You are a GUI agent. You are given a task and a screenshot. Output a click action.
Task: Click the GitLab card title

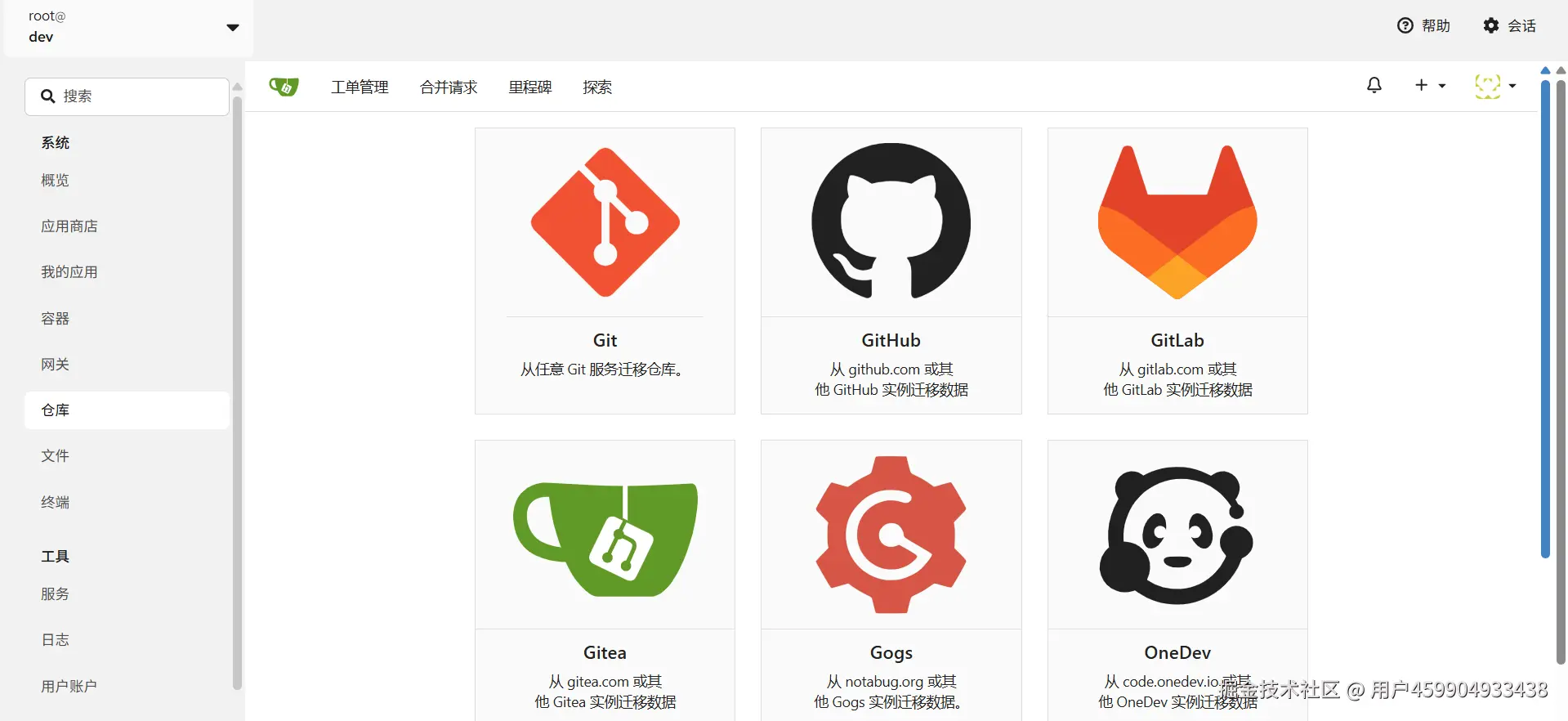coord(1177,340)
